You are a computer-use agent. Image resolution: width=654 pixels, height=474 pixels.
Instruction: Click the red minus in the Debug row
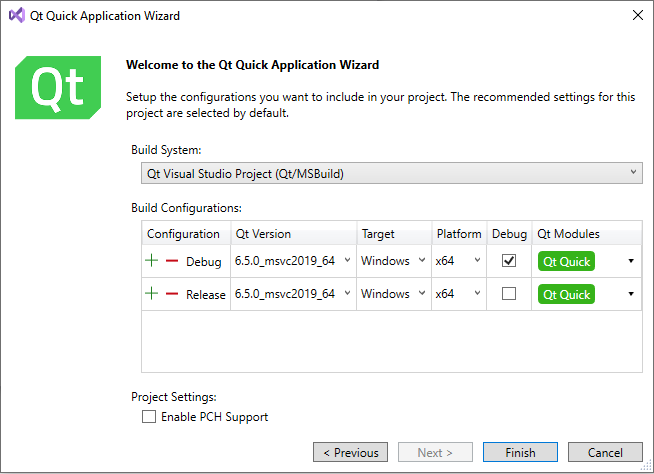click(x=172, y=261)
